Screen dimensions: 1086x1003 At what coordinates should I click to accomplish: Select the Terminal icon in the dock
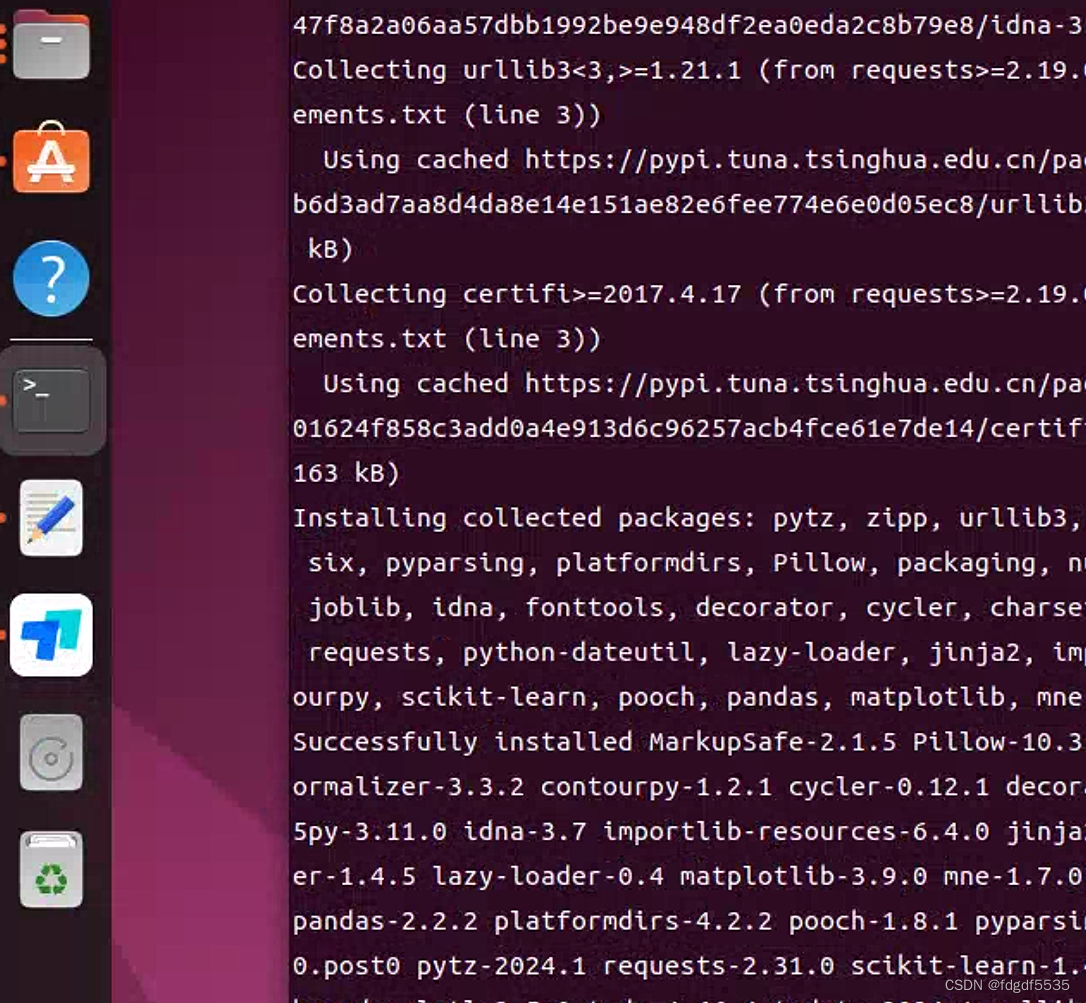51,400
